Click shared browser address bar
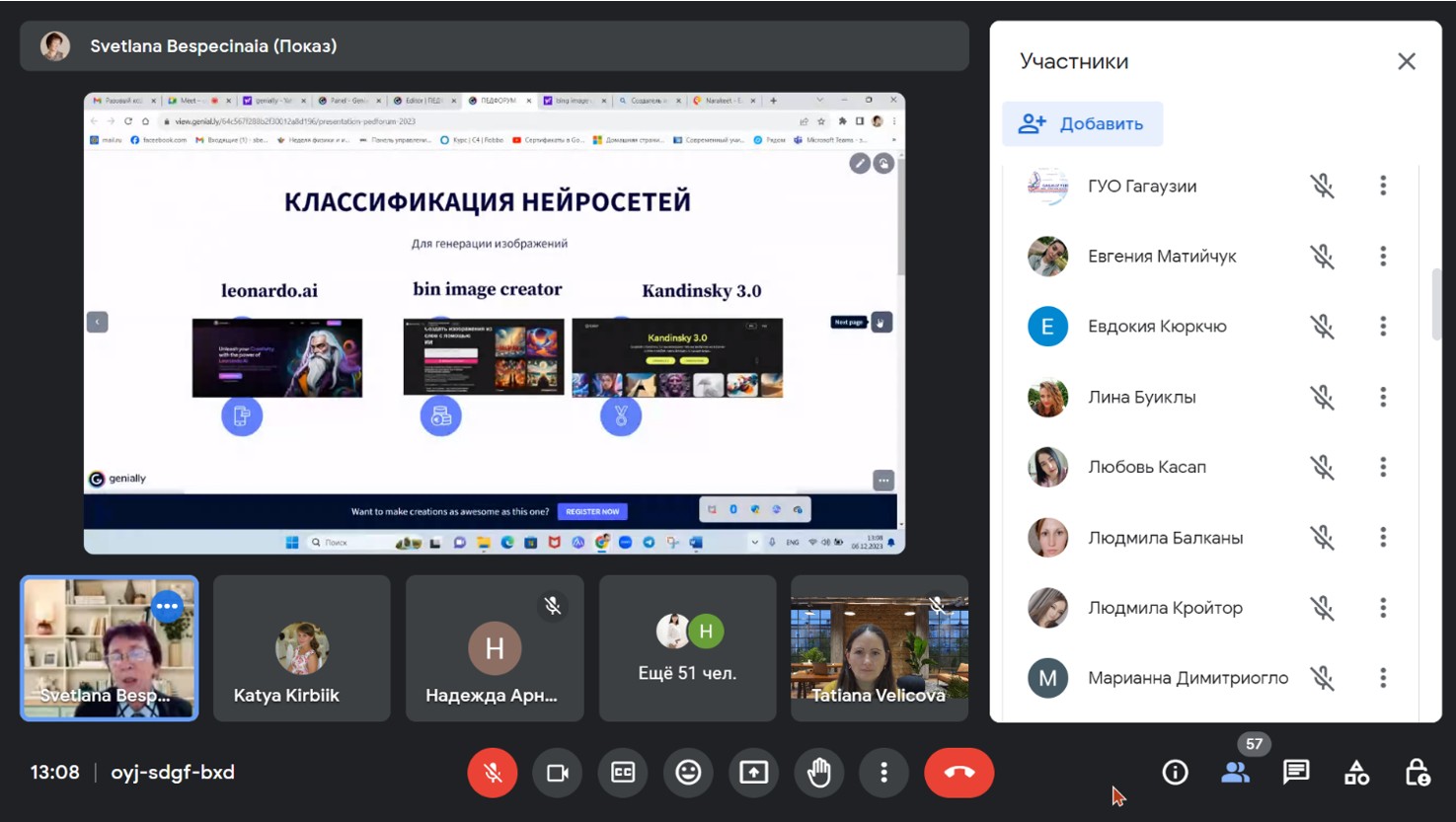 tap(484, 121)
